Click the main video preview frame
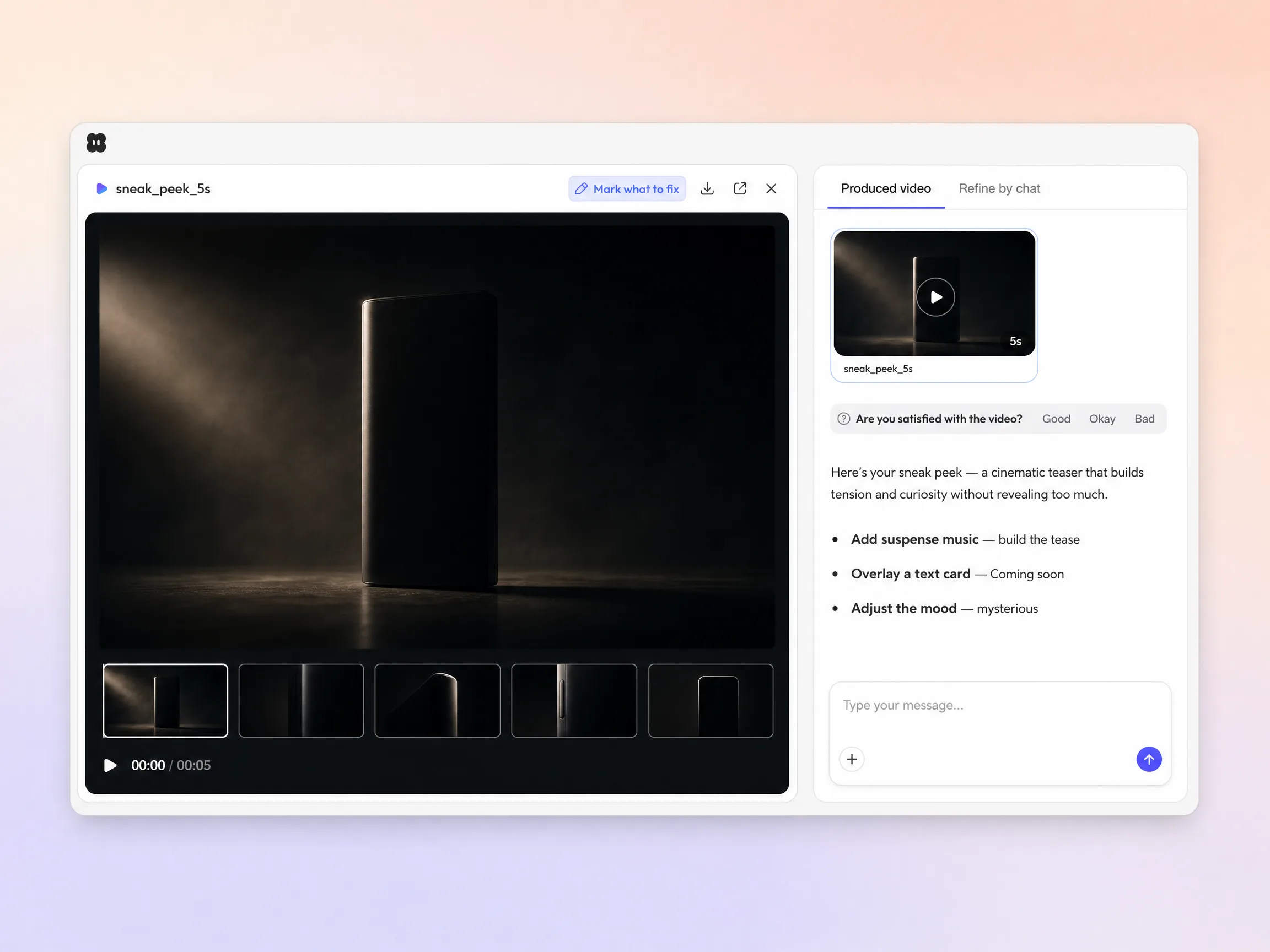The height and width of the screenshot is (952, 1270). click(x=438, y=437)
